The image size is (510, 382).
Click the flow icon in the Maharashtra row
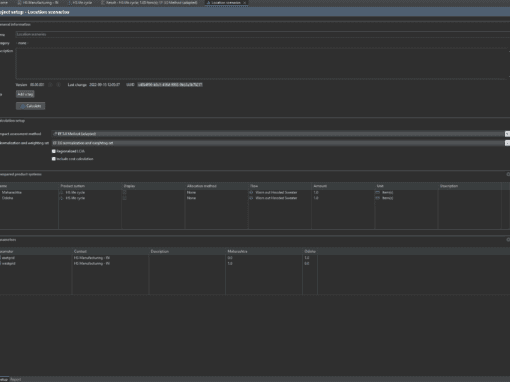tap(251, 192)
